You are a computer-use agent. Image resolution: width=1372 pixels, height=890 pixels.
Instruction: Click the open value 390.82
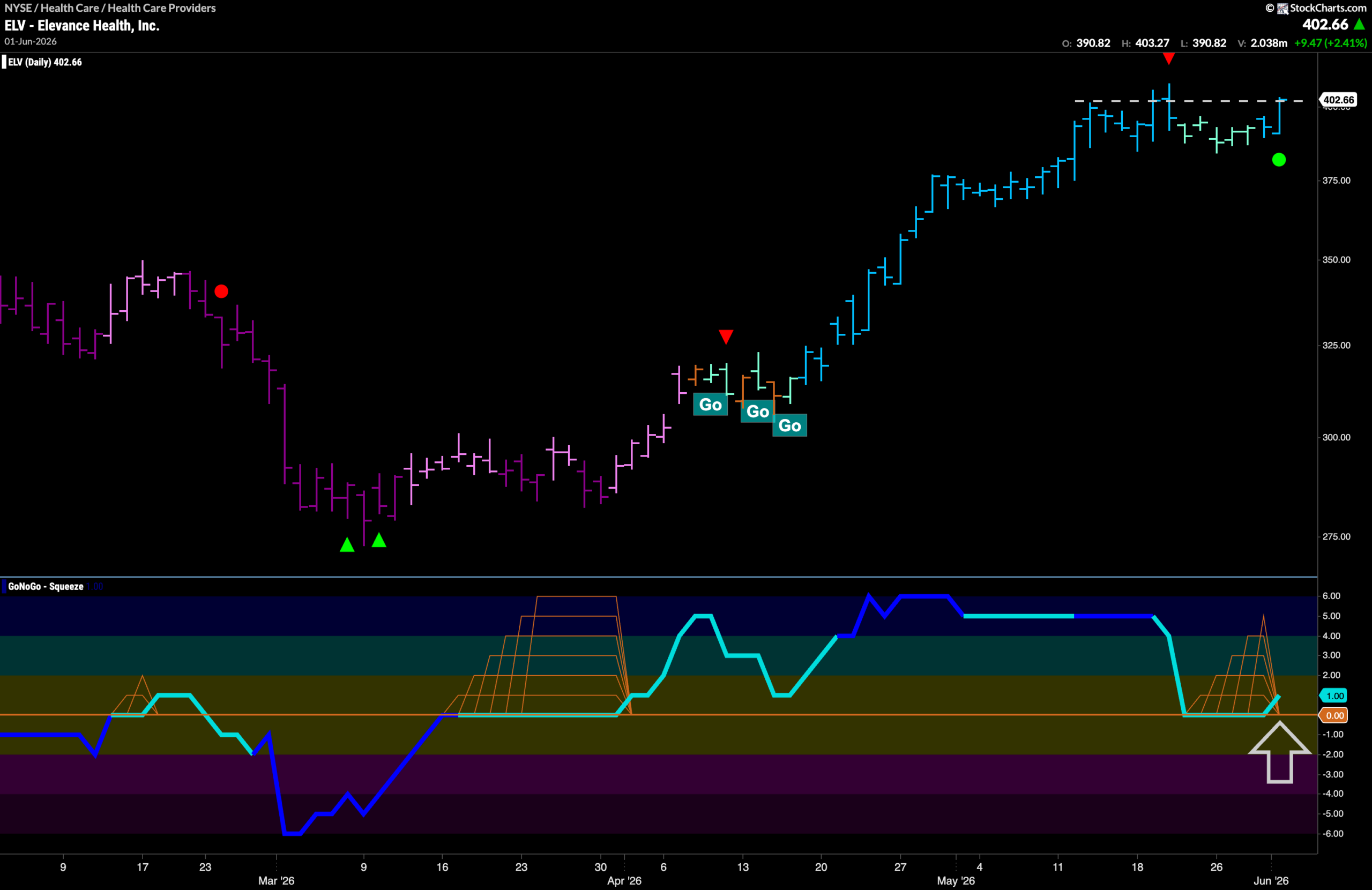[x=1093, y=43]
